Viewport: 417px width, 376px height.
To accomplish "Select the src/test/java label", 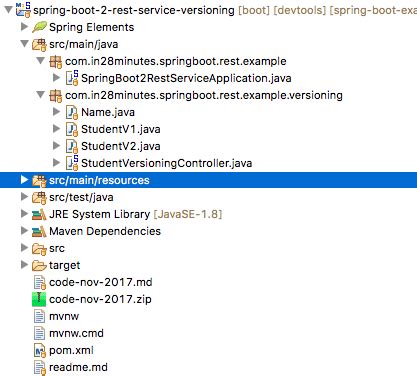I will [x=81, y=197].
